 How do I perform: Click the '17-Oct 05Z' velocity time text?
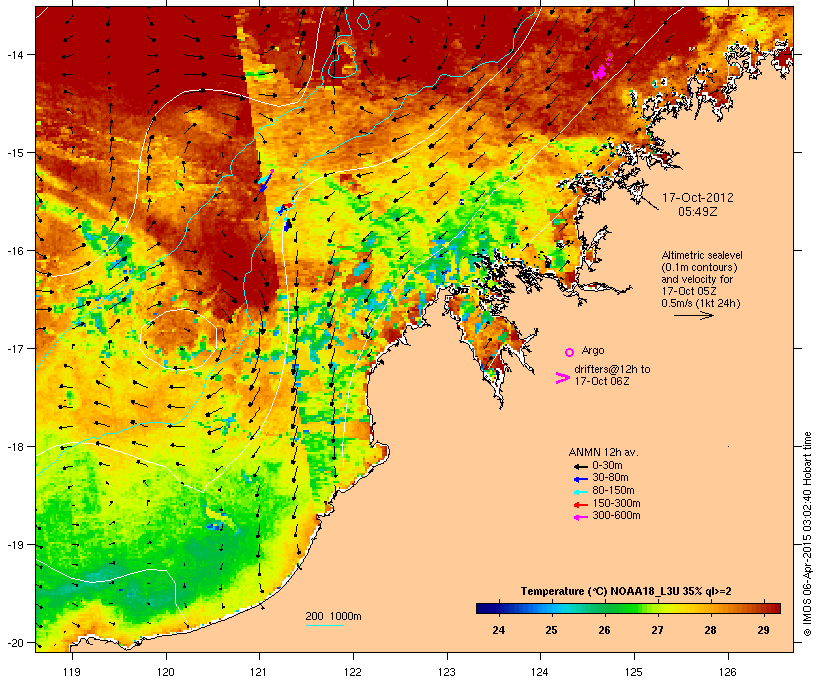pos(689,291)
